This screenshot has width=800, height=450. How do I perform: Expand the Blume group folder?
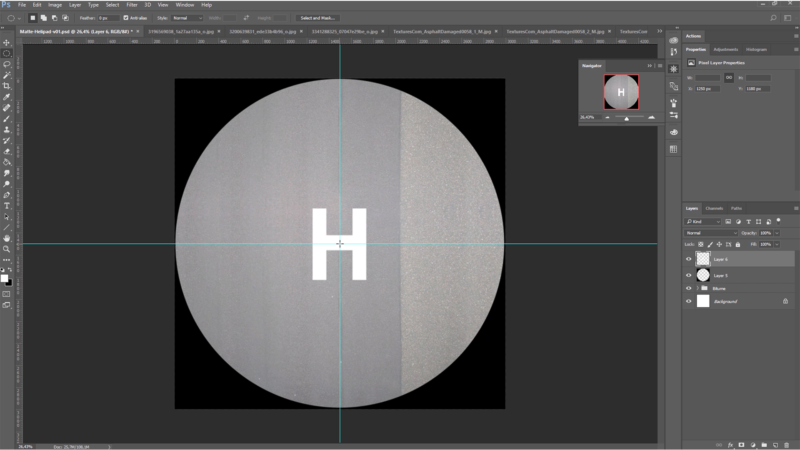pos(697,288)
